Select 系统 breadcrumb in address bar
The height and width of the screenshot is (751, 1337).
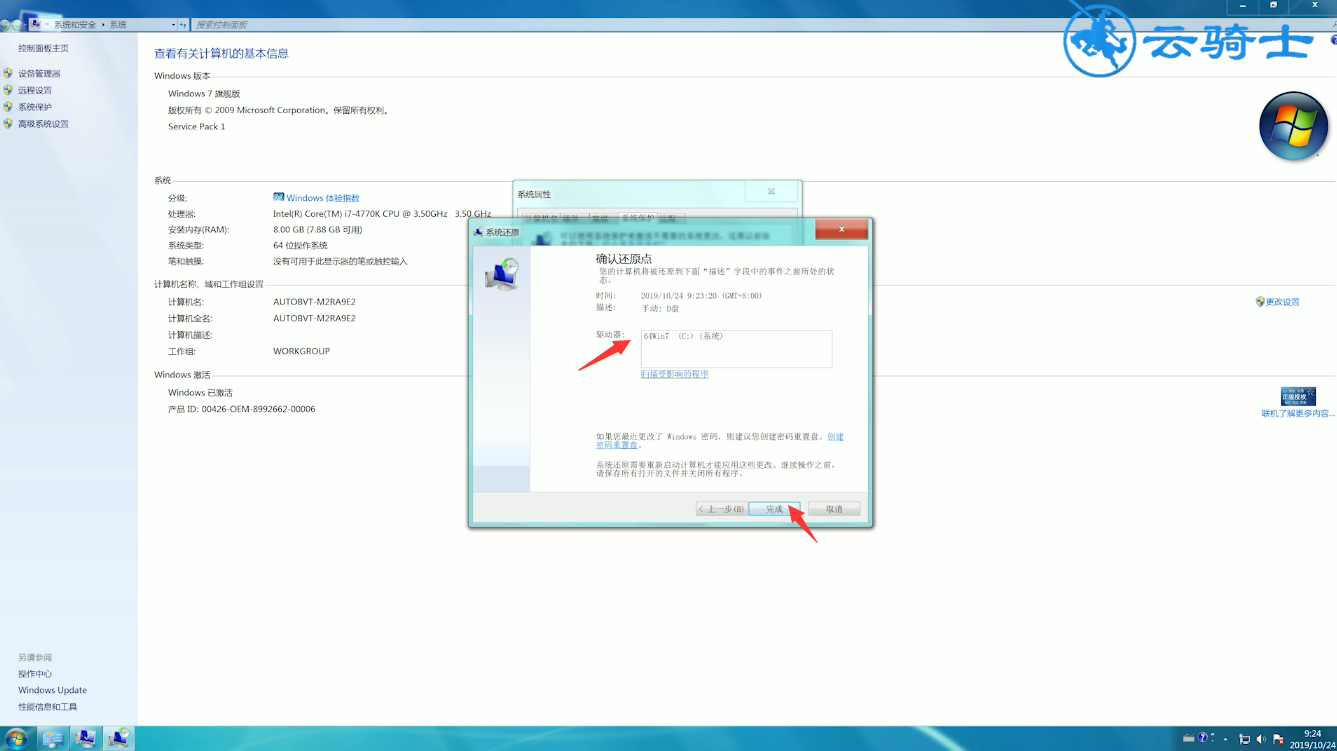tap(118, 24)
